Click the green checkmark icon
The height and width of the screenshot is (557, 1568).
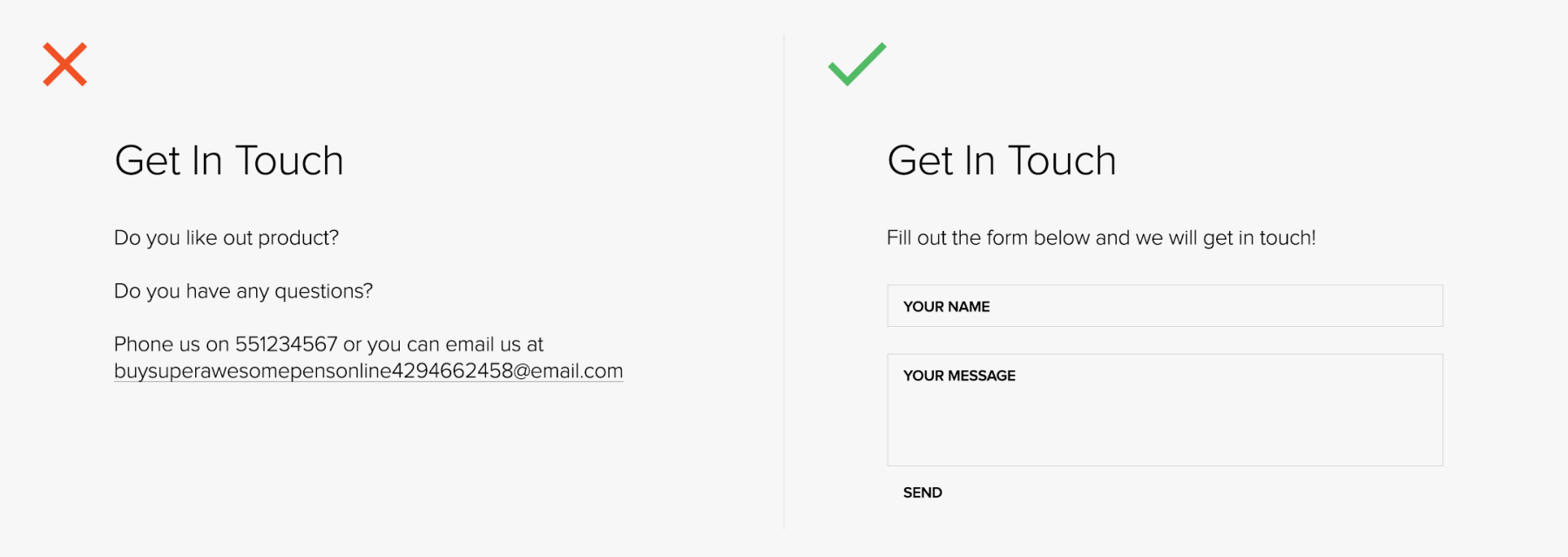(x=856, y=65)
